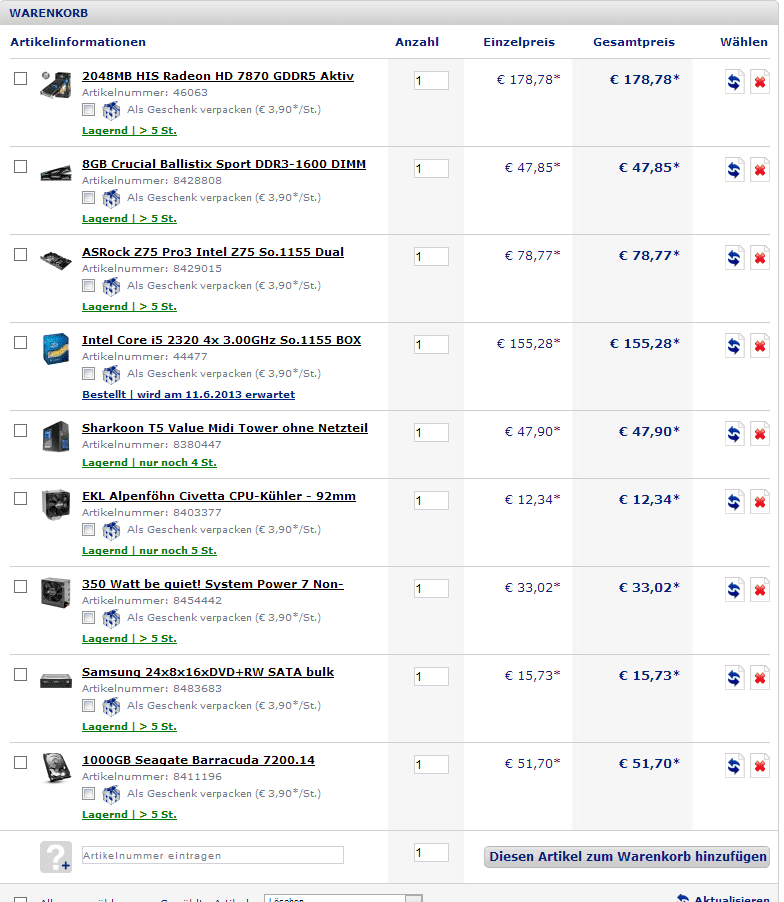Screen dimensions: 784x902
Task: Remove the be quiet! power supply
Action: tap(759, 590)
